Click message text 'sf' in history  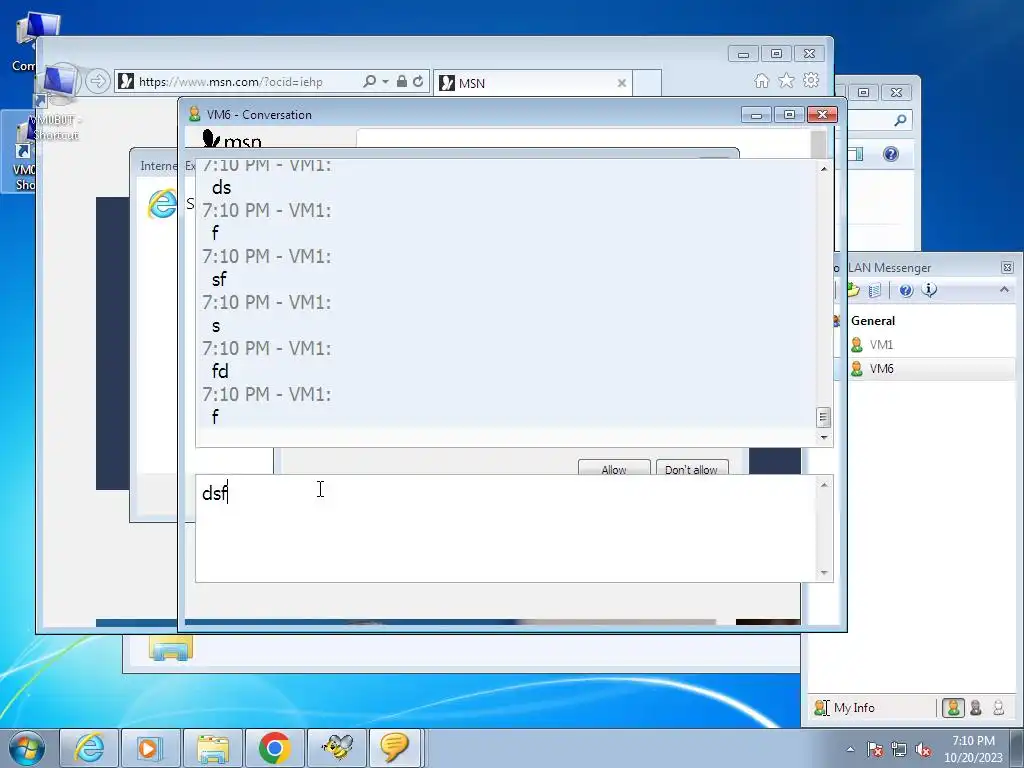coord(219,280)
